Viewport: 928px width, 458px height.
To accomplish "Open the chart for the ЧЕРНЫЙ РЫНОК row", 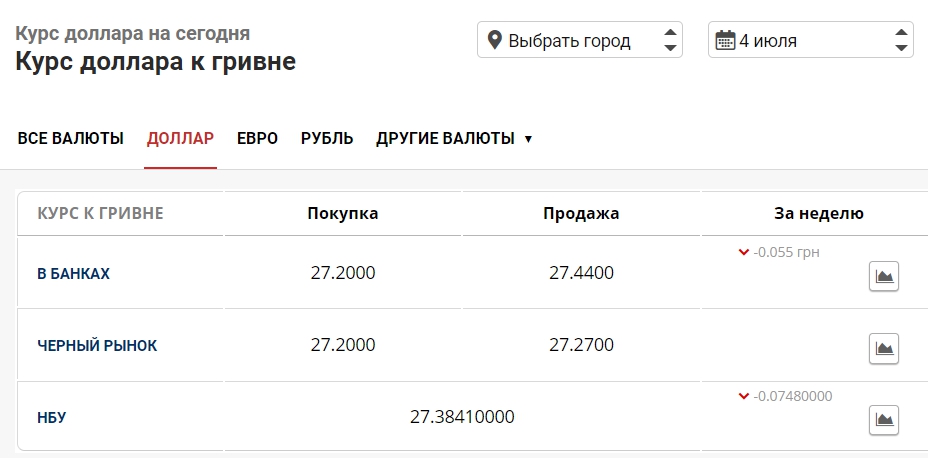I will (883, 348).
